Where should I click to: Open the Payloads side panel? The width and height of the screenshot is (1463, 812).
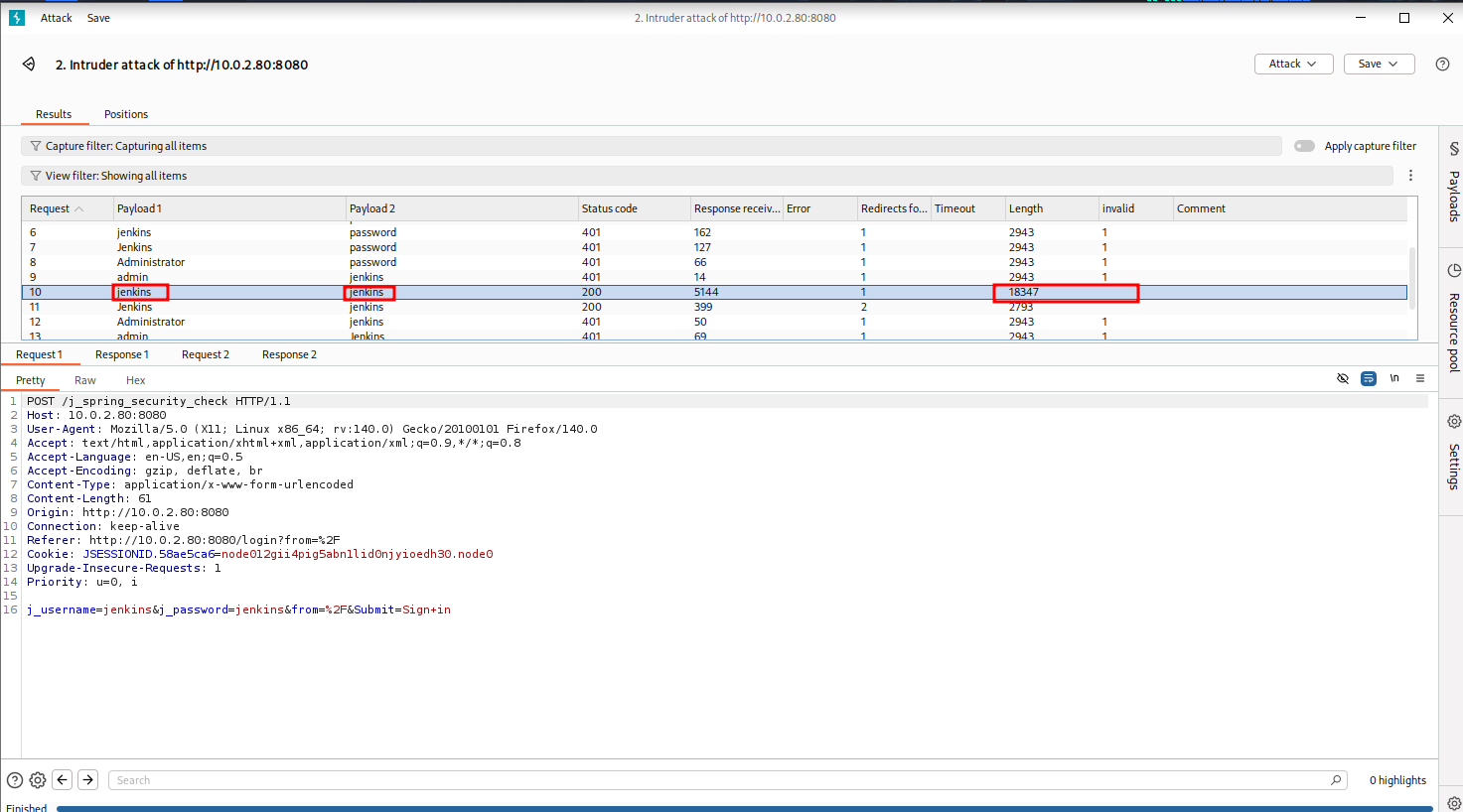[1453, 184]
